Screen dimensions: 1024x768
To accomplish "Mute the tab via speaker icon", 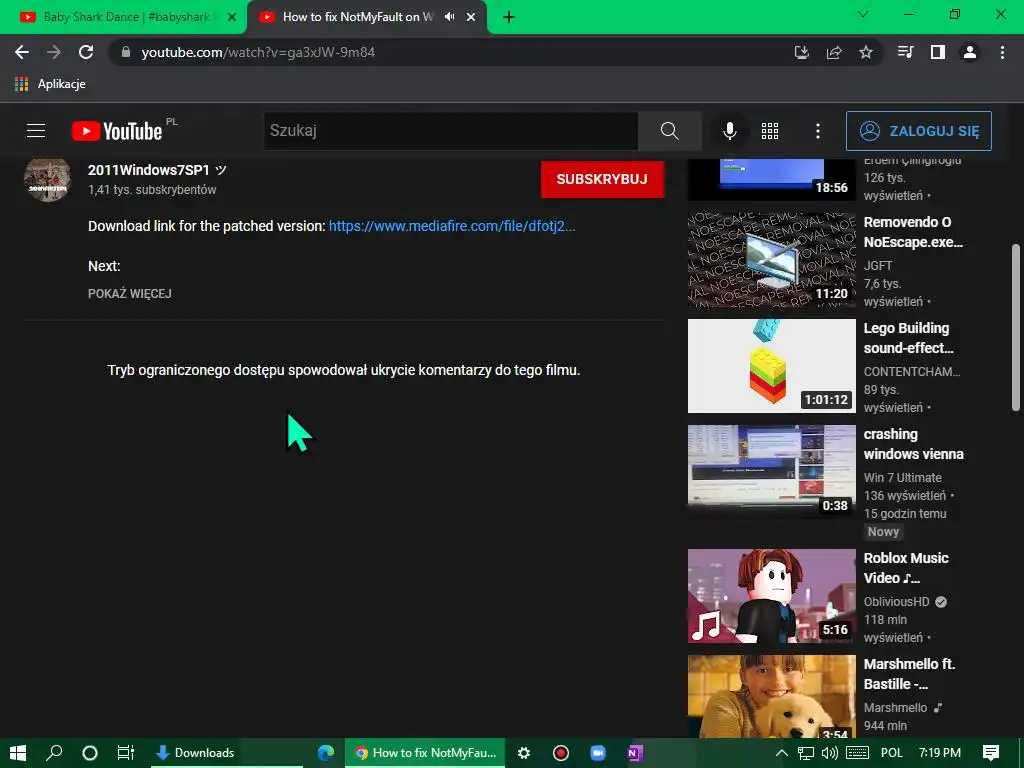I will (x=449, y=17).
